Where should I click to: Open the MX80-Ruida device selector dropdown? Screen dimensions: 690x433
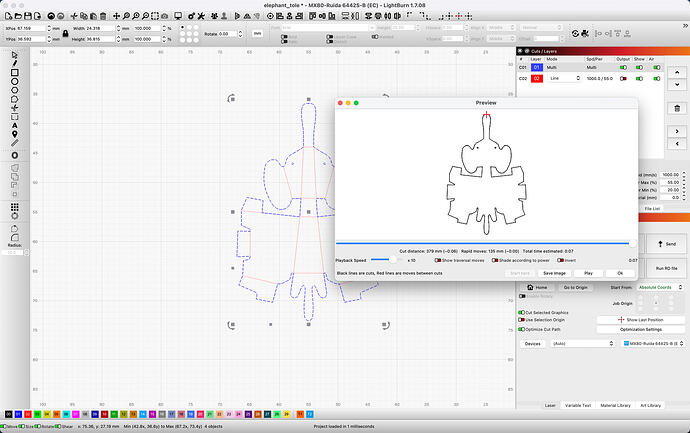(x=651, y=343)
